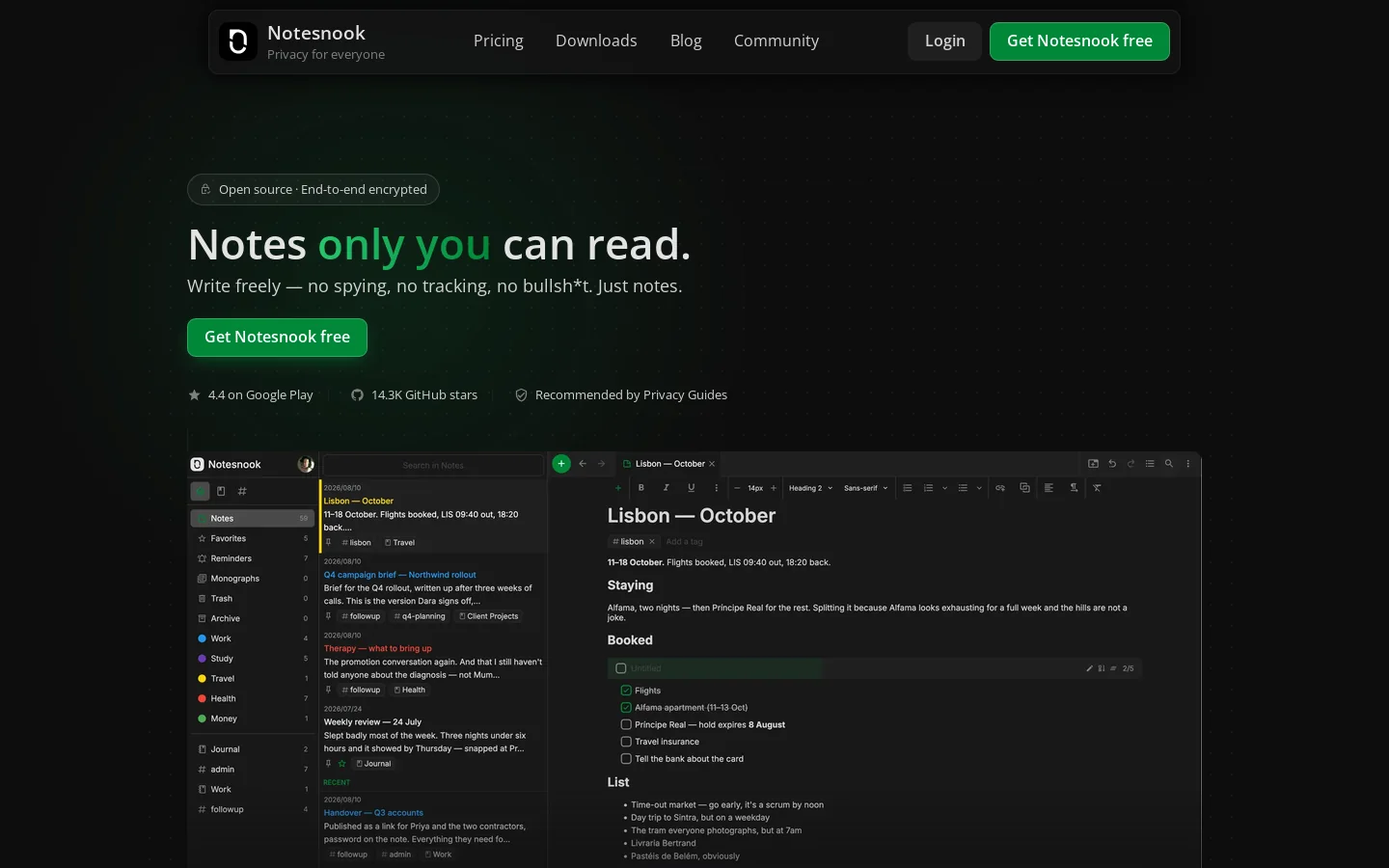
Task: Click the redo icon in the editor header
Action: 1130,464
